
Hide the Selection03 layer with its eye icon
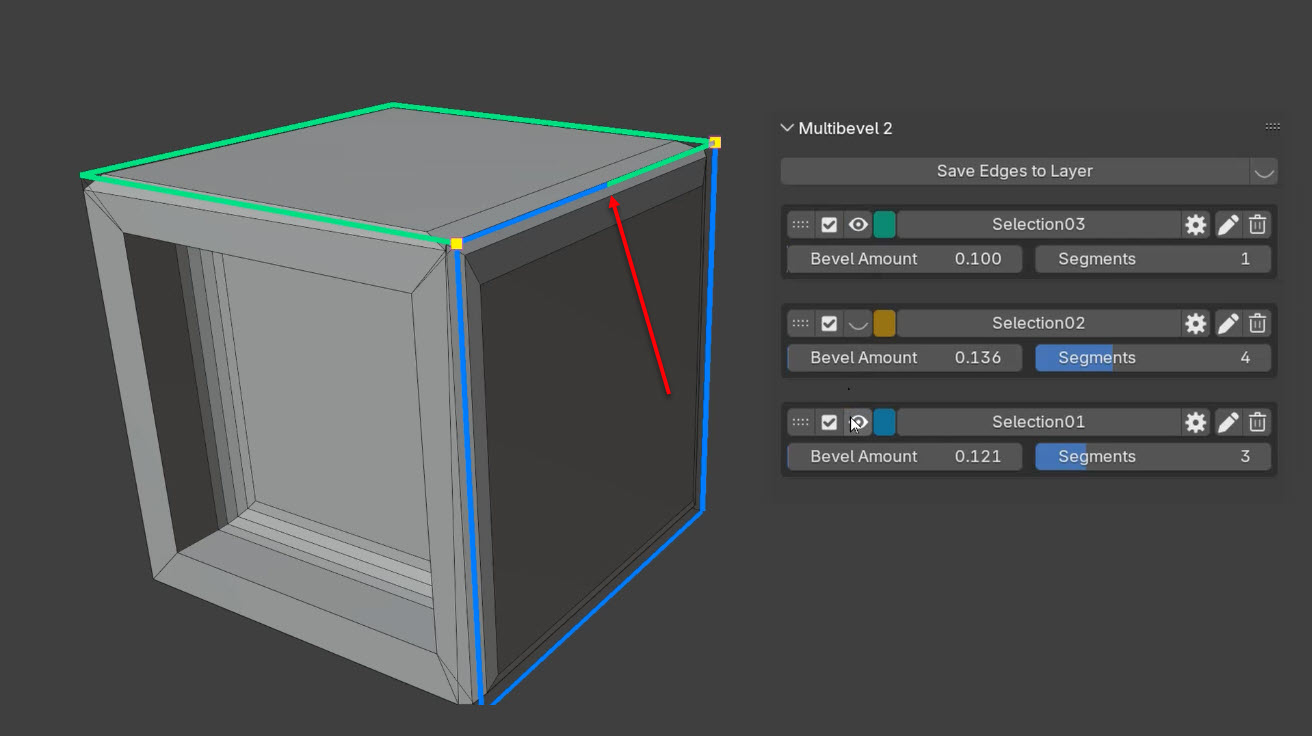[858, 224]
